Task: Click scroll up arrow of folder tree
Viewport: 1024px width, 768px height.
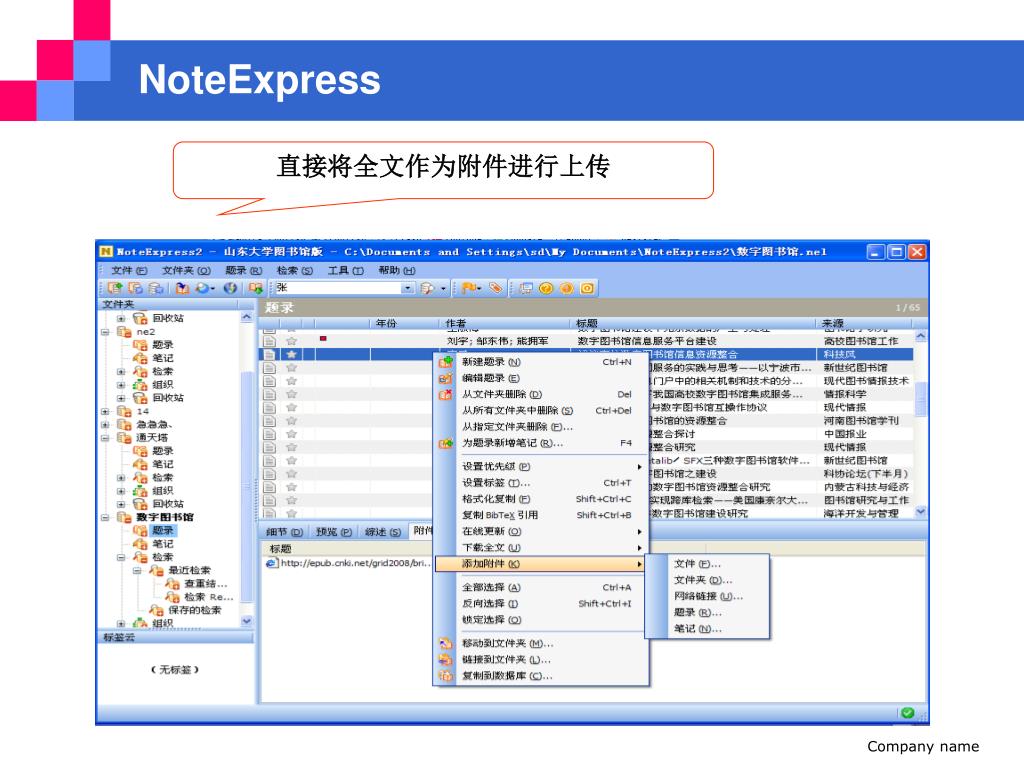Action: 247,317
